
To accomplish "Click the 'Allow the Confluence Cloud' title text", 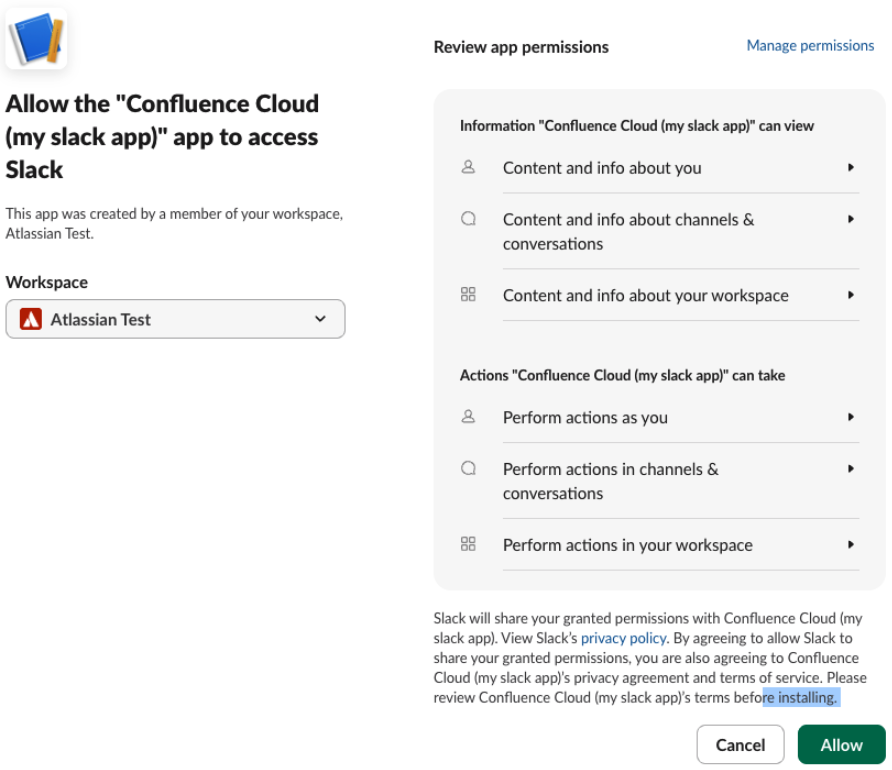I will (x=162, y=136).
